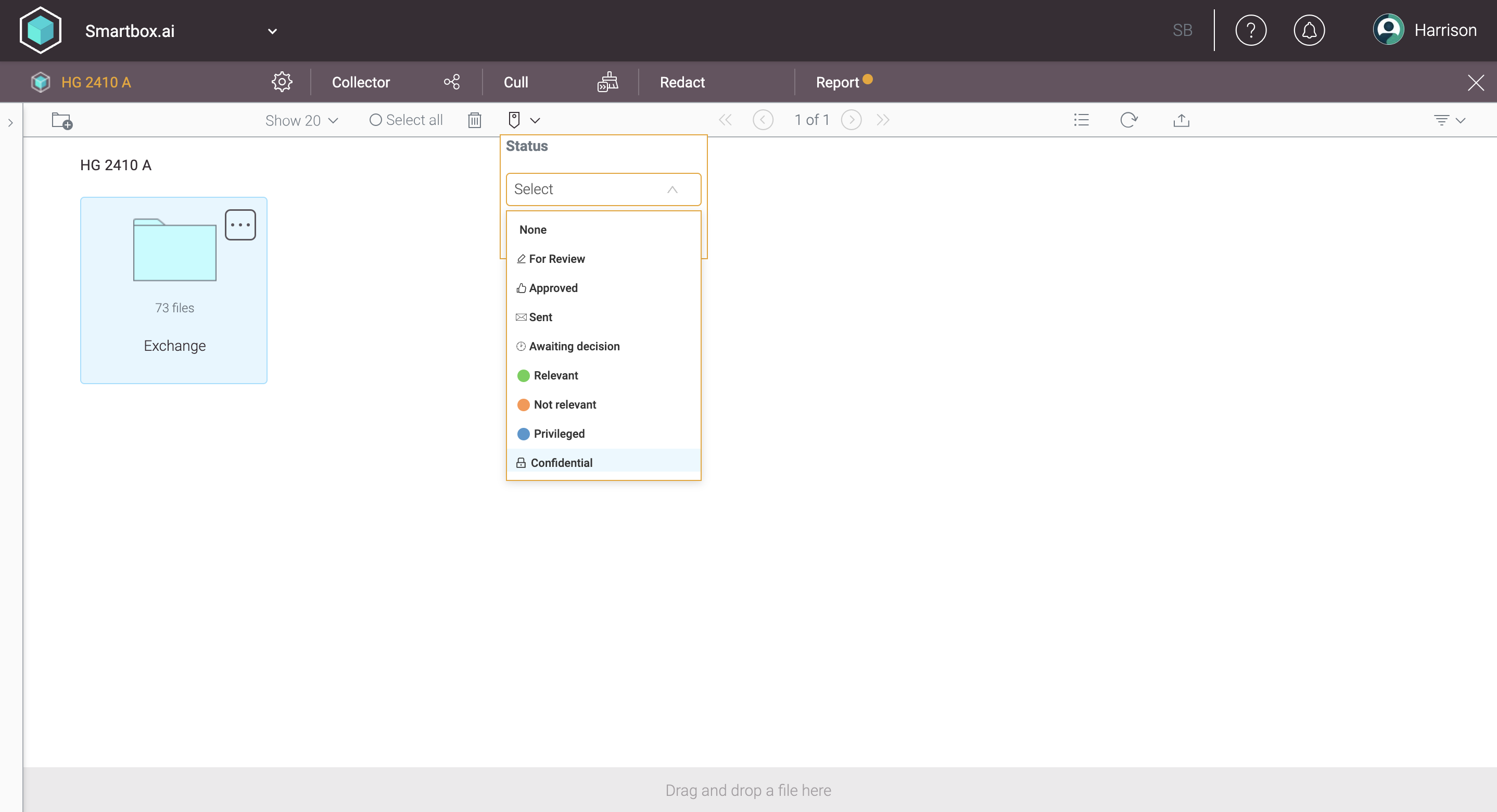Image resolution: width=1497 pixels, height=812 pixels.
Task: Click the add new folder icon
Action: tap(61, 120)
